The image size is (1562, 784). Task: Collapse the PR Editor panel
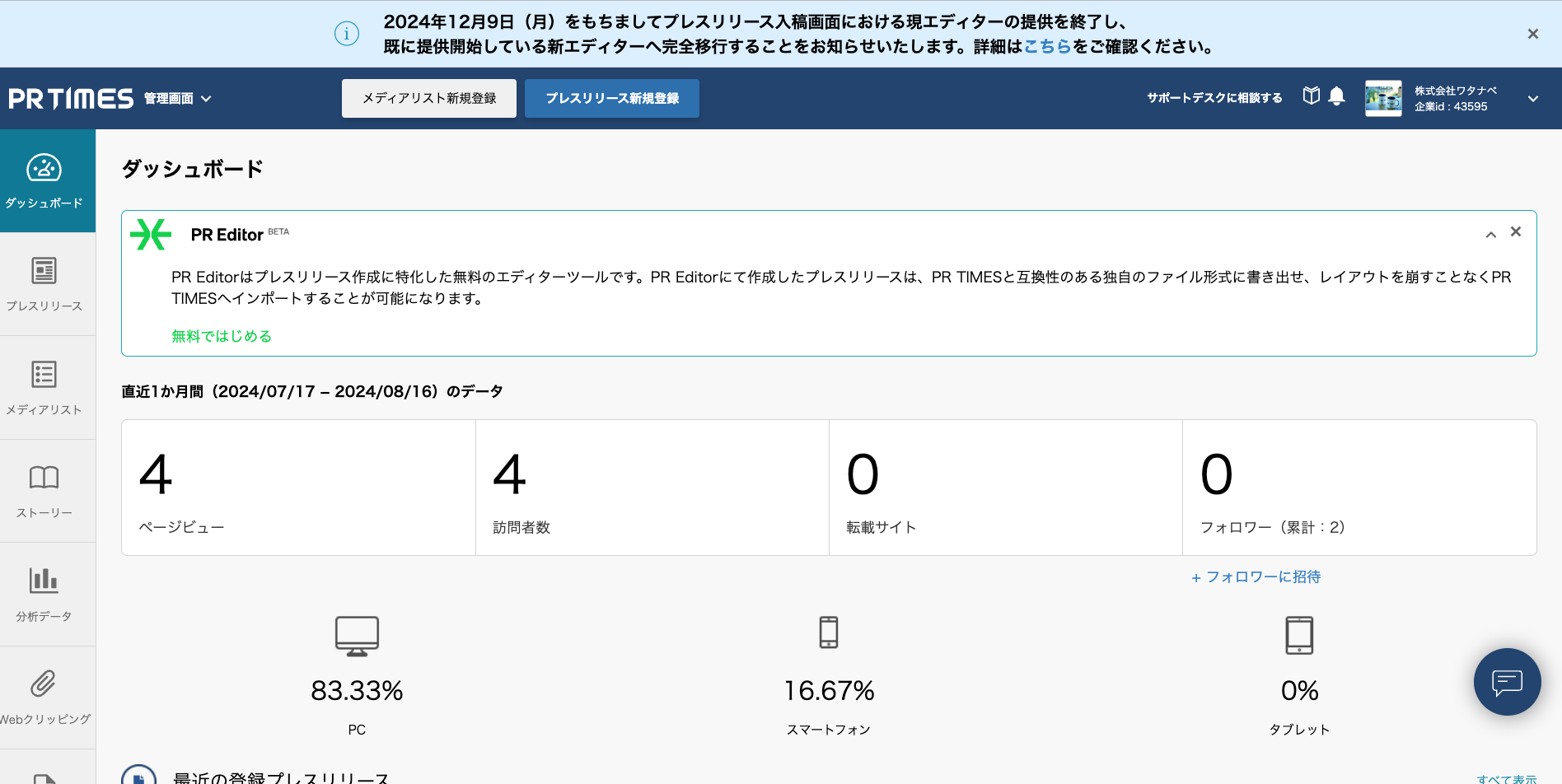(1490, 234)
